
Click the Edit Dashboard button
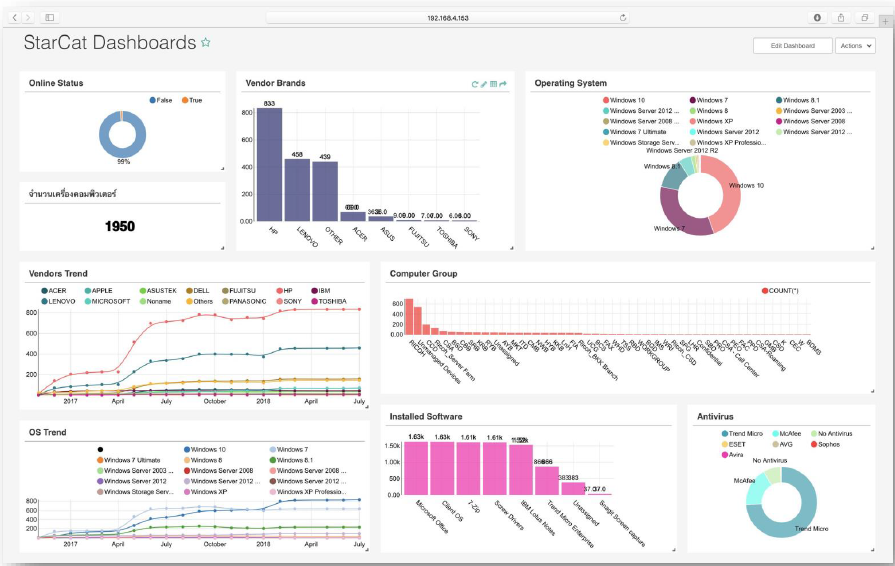coord(793,46)
